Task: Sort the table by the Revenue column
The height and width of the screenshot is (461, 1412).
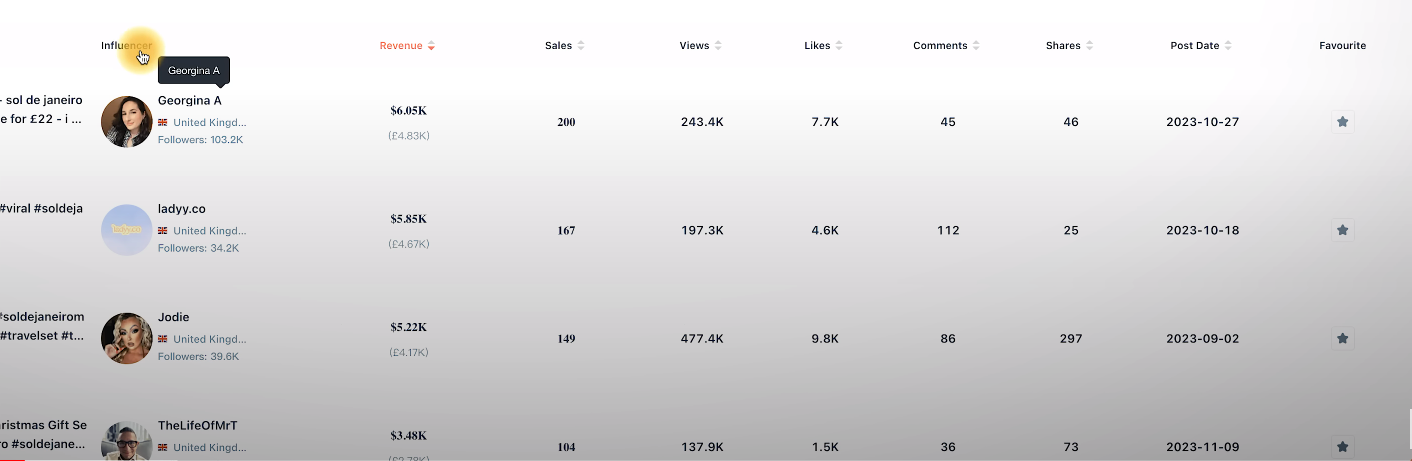Action: click(x=407, y=46)
